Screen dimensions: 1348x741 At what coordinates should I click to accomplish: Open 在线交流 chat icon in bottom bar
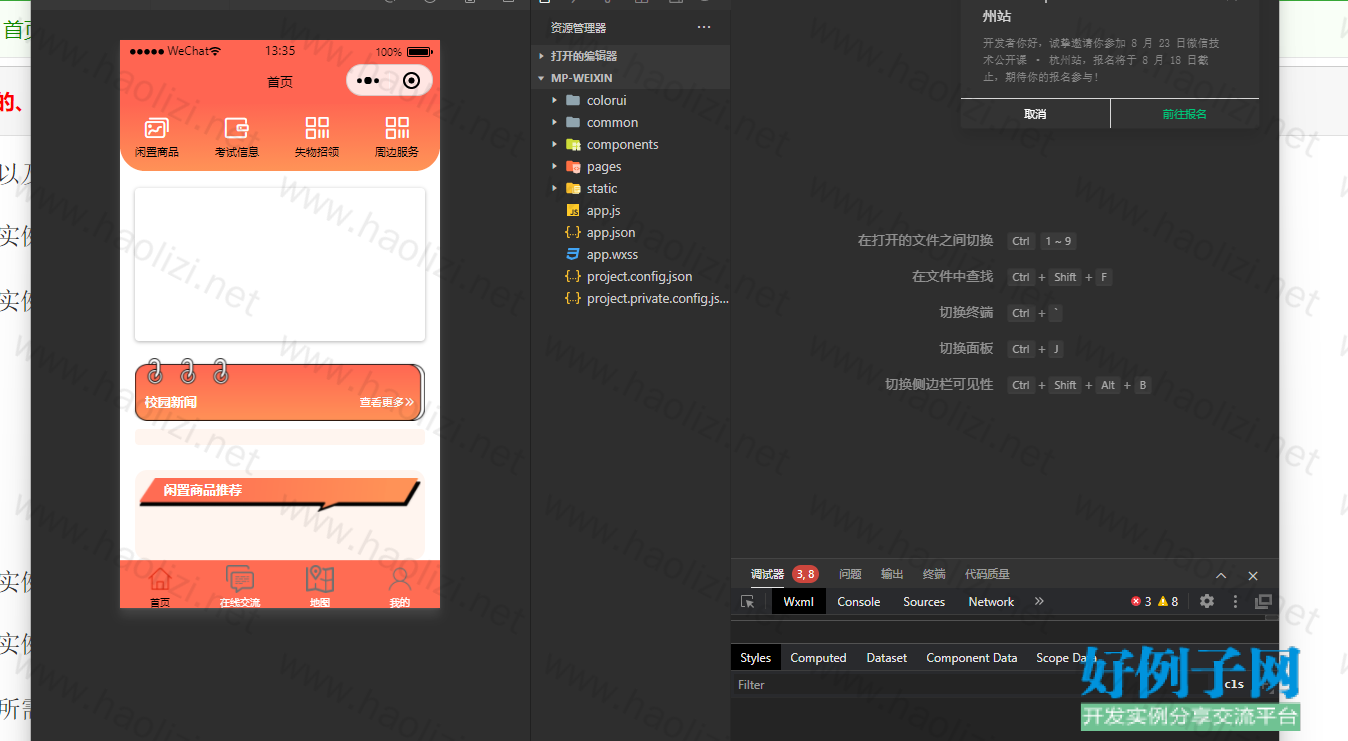click(240, 580)
